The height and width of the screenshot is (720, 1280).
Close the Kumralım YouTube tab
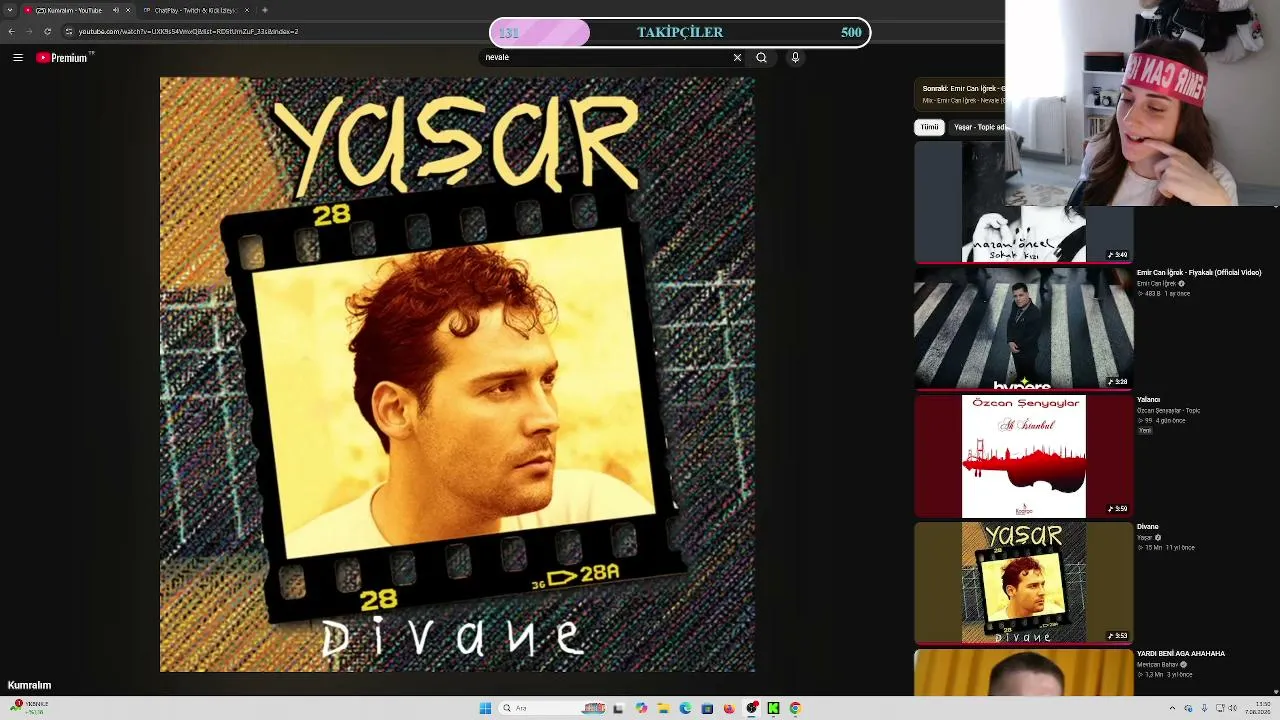[128, 10]
